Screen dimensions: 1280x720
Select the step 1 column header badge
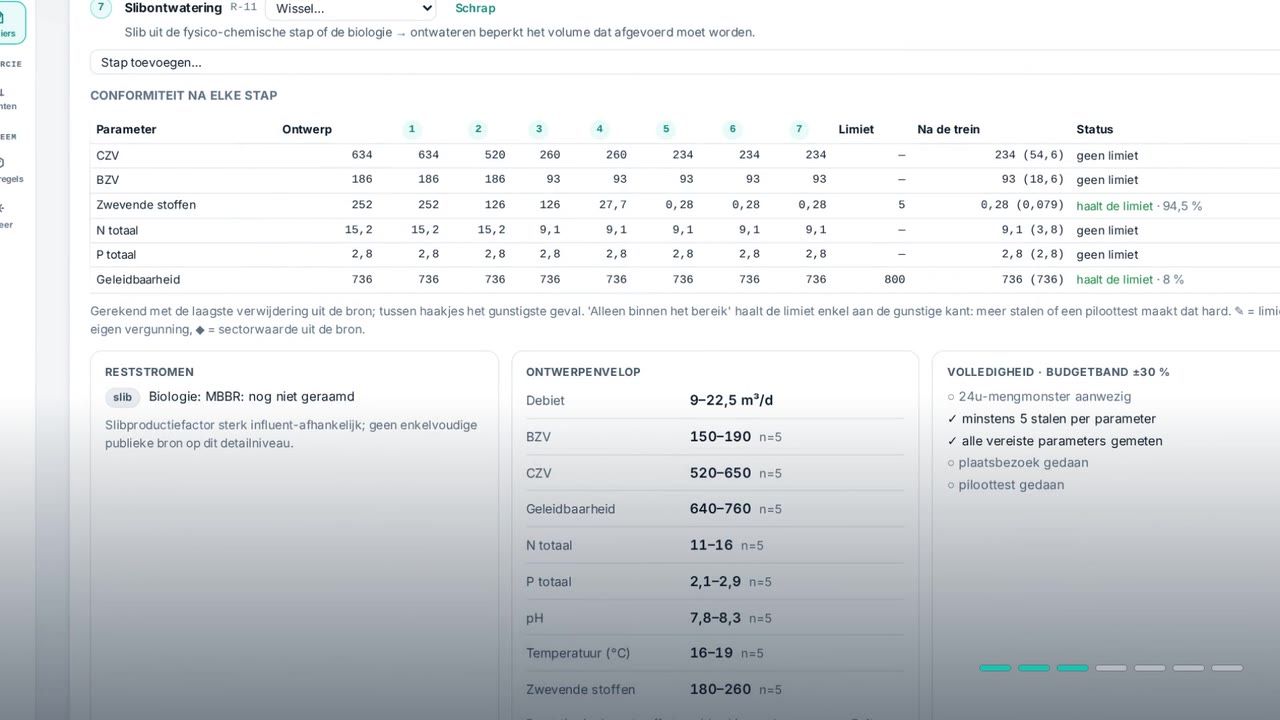pos(411,129)
